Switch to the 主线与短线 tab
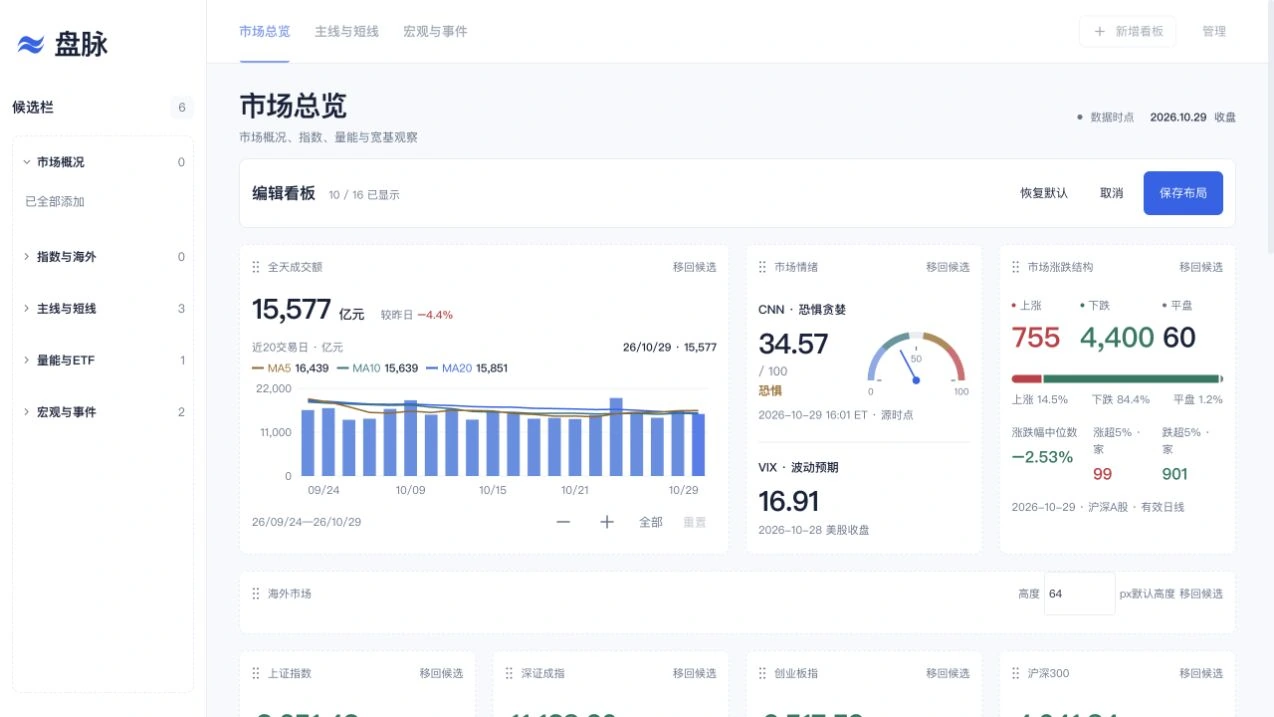 tap(347, 31)
